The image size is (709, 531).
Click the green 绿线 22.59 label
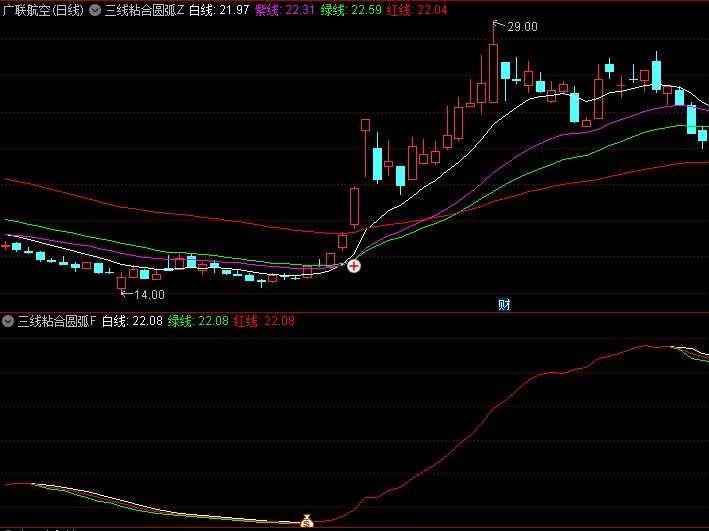pyautogui.click(x=353, y=10)
